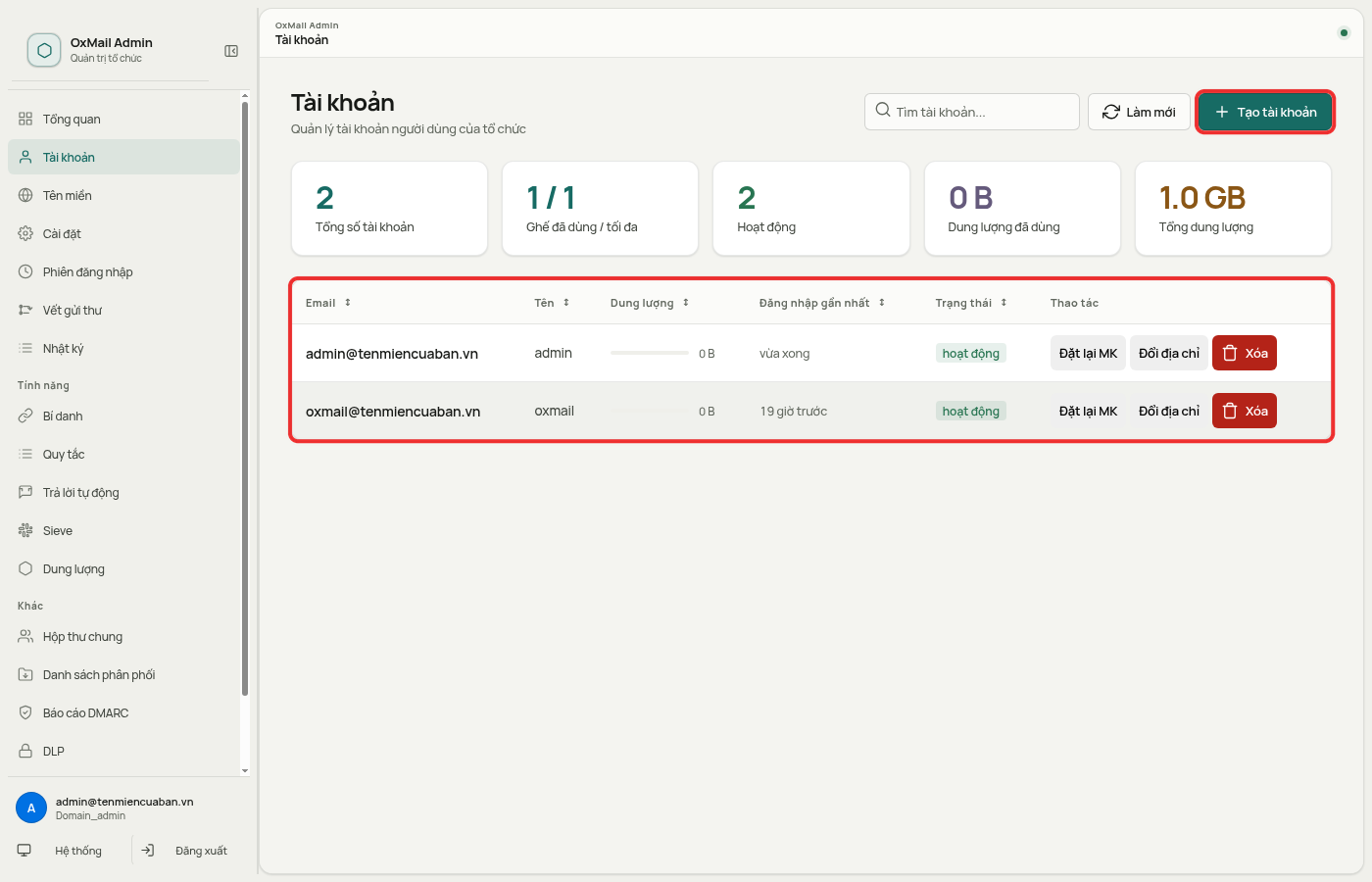Click Đặt lại MK for oxmail@tenmiencuaban.vn

(x=1088, y=411)
